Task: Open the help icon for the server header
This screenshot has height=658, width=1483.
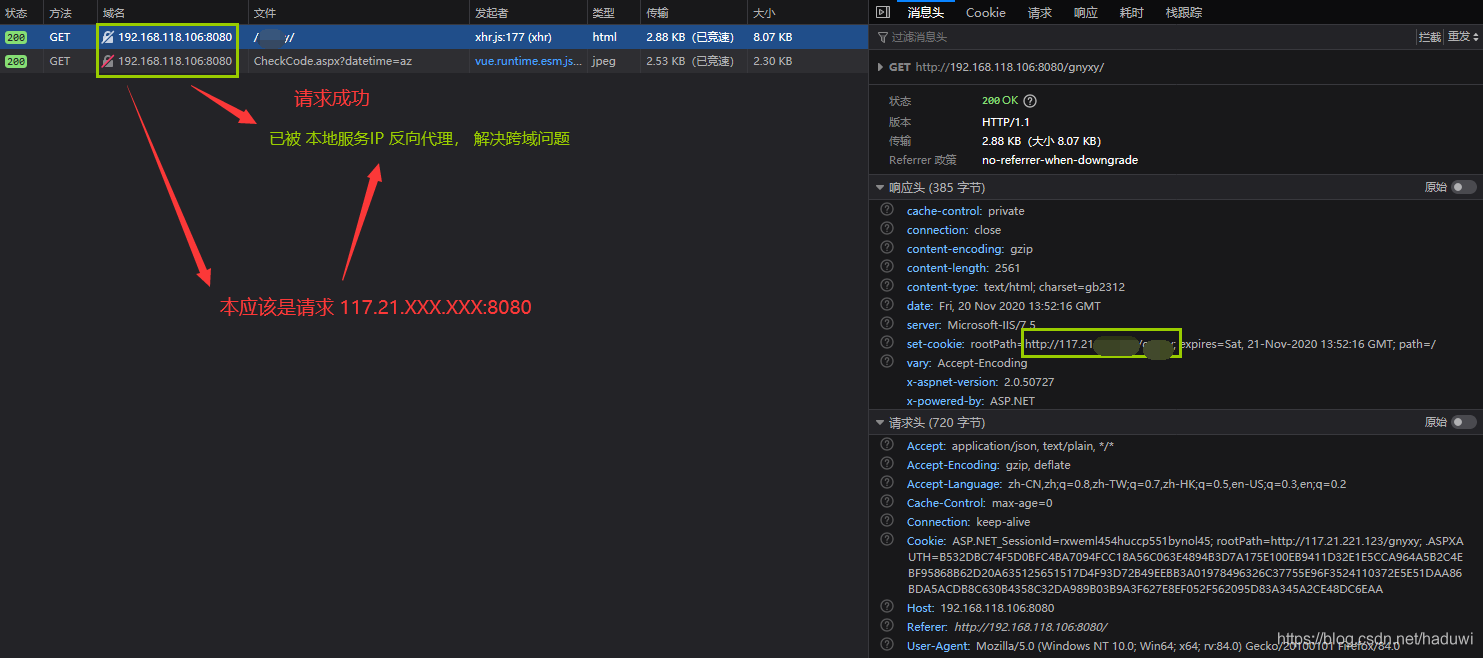Action: pyautogui.click(x=886, y=324)
